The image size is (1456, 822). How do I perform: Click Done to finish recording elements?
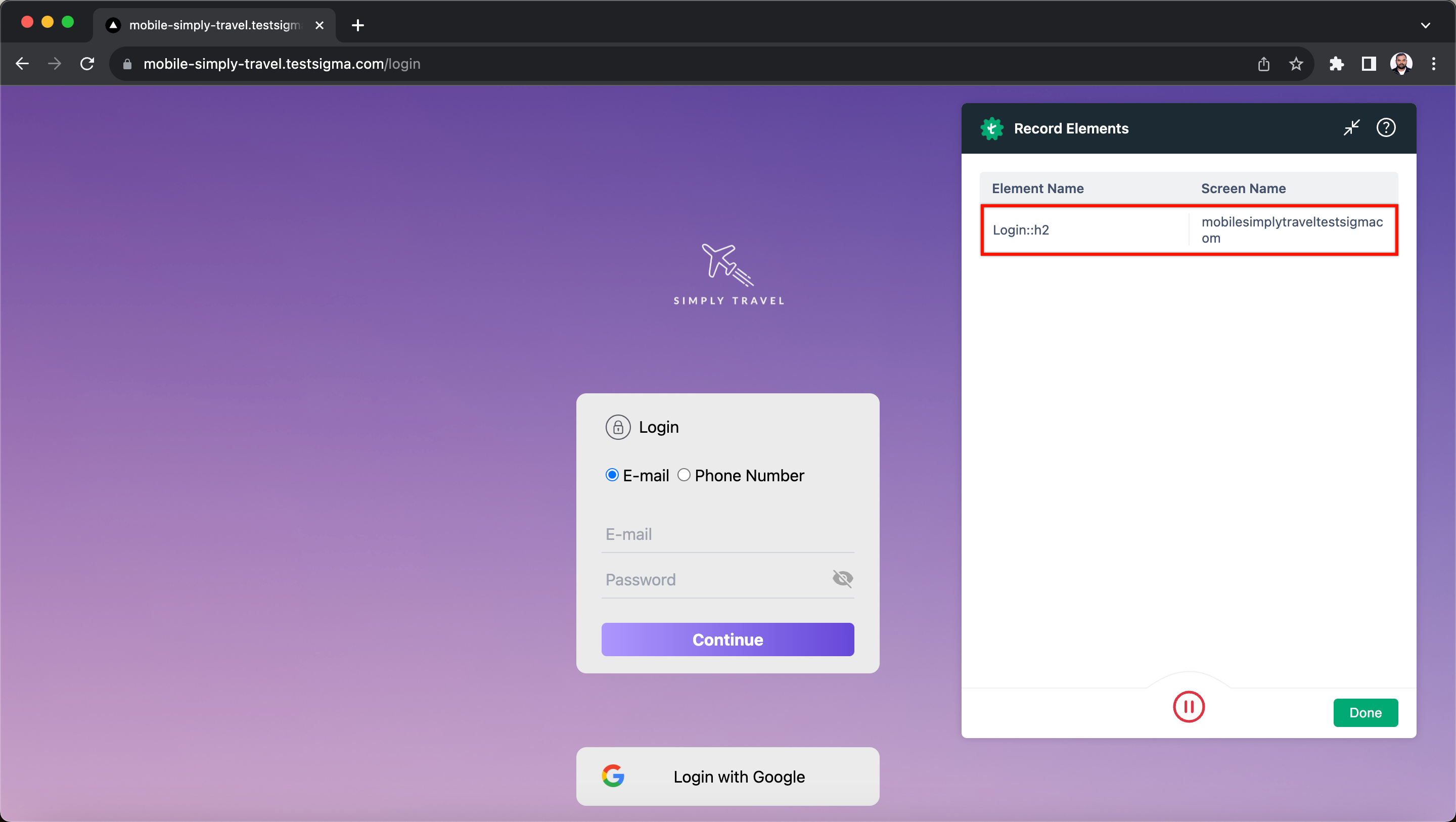coord(1366,712)
